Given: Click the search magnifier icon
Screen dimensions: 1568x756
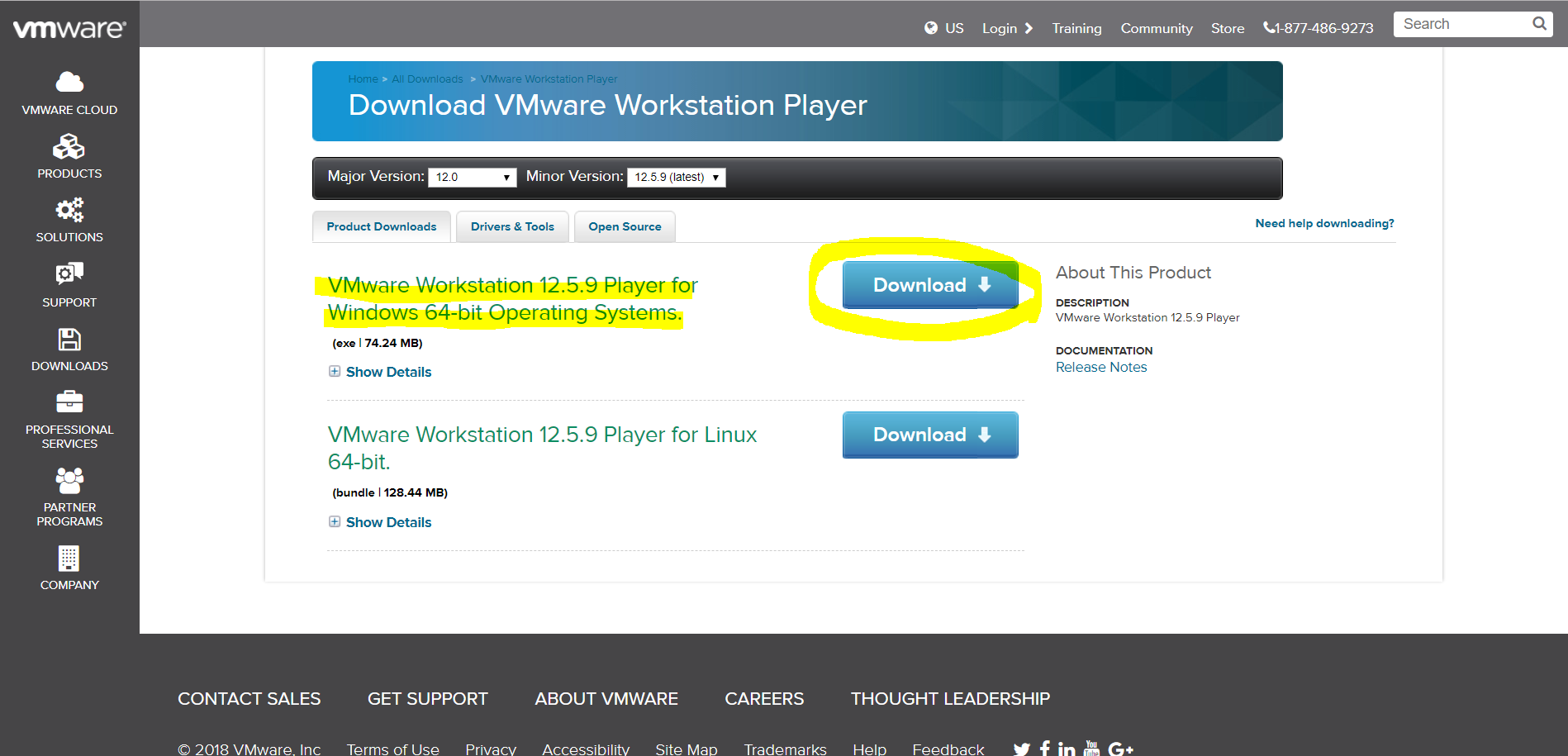Looking at the screenshot, I should 1539,23.
